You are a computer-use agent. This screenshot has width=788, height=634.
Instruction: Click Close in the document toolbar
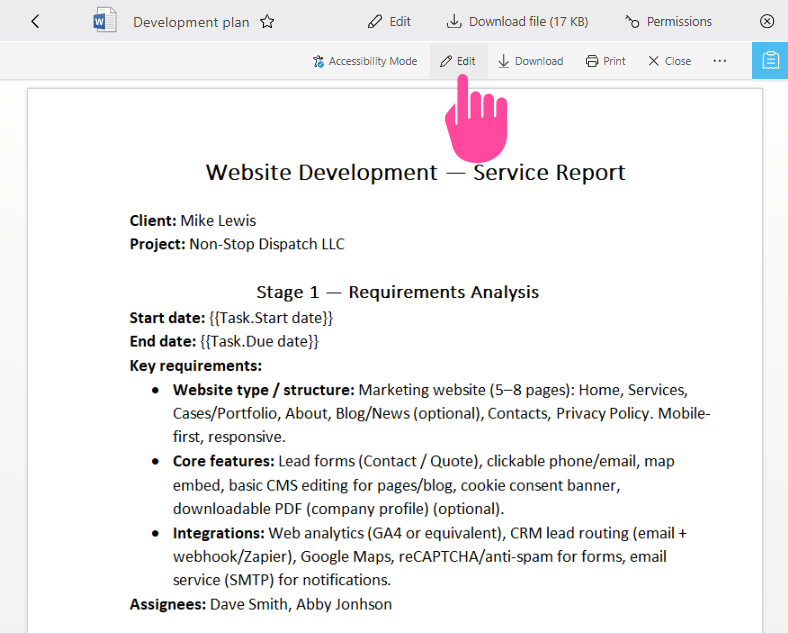(669, 61)
